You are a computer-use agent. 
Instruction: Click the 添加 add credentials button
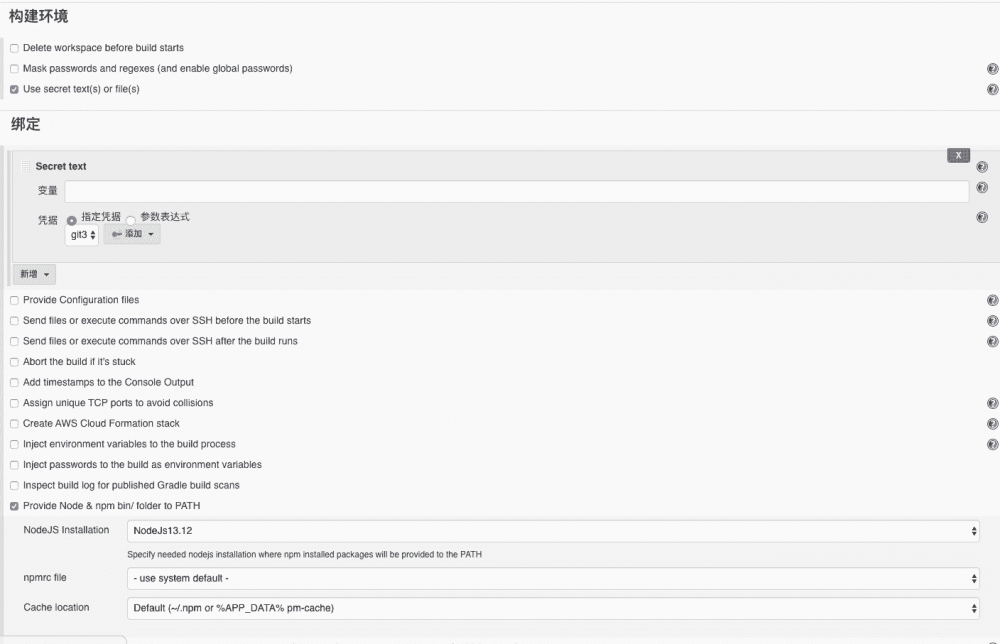coord(132,234)
